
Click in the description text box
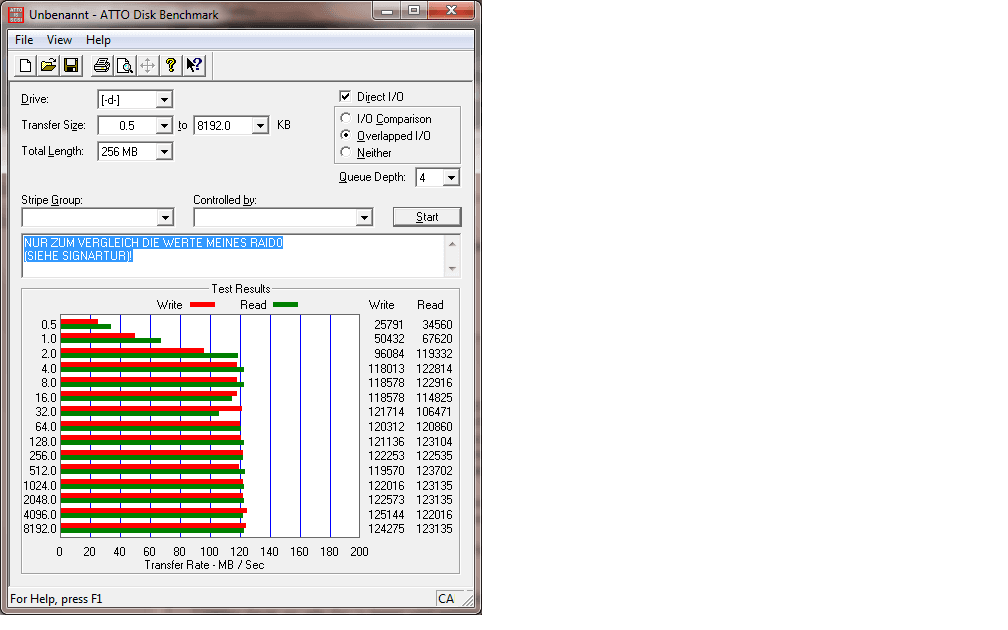pos(234,256)
